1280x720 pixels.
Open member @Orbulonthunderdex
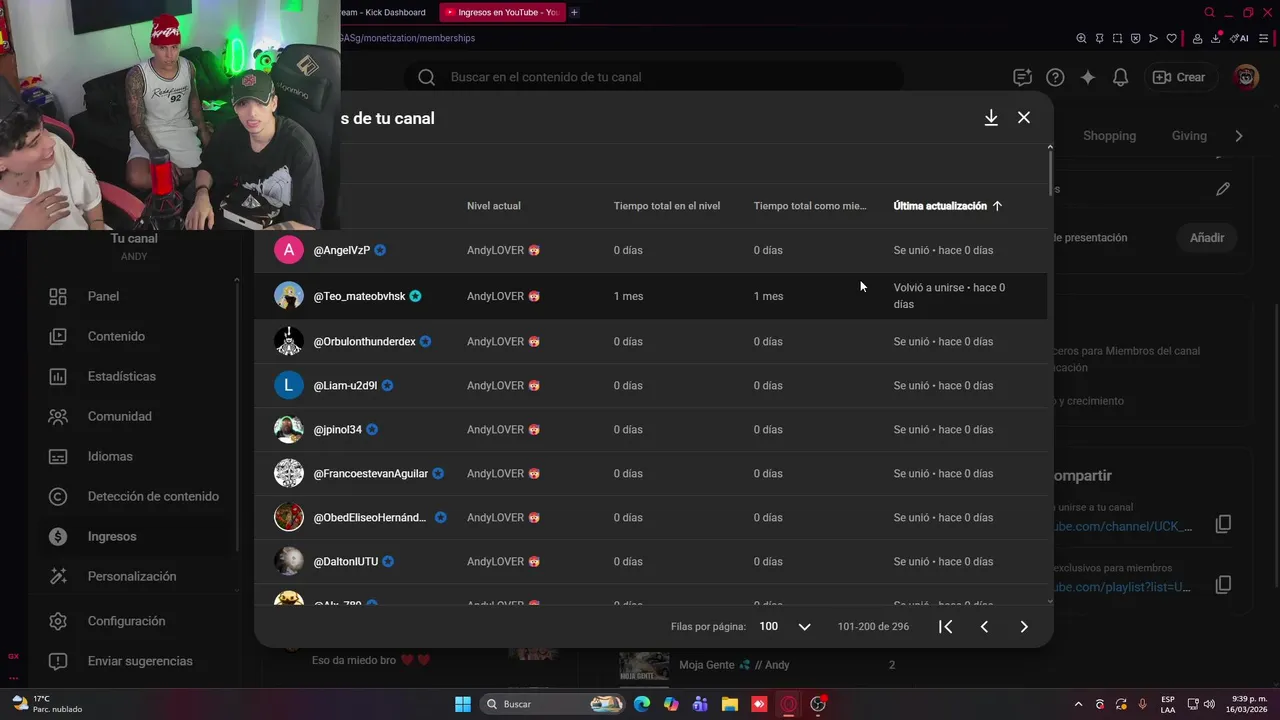[x=364, y=342]
